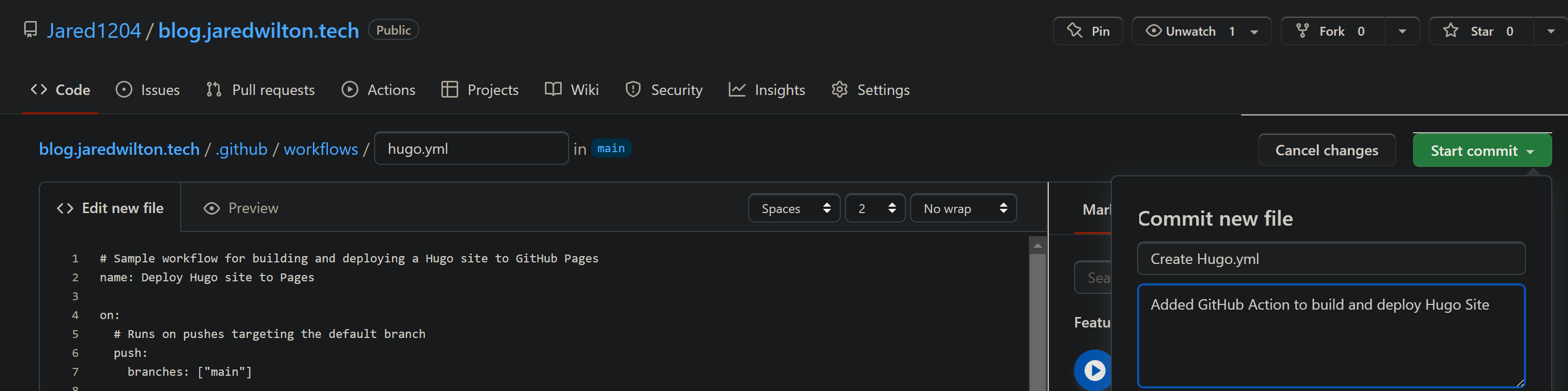This screenshot has width=1568, height=391.
Task: Click the blue play icon under Featured
Action: (x=1094, y=369)
